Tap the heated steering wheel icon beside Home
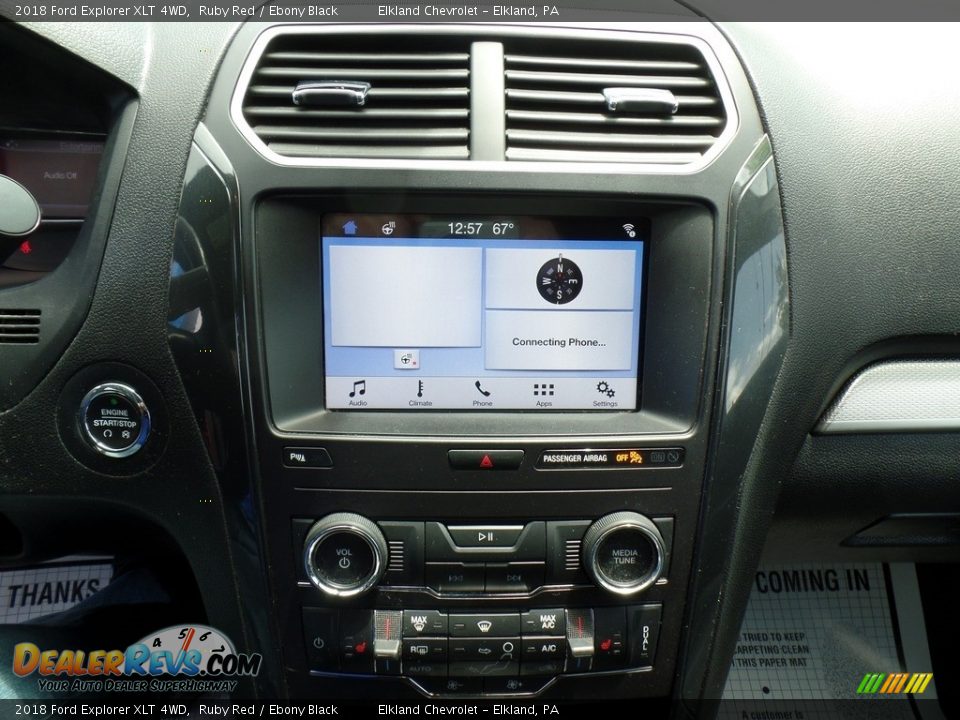Image resolution: width=960 pixels, height=720 pixels. click(x=388, y=228)
